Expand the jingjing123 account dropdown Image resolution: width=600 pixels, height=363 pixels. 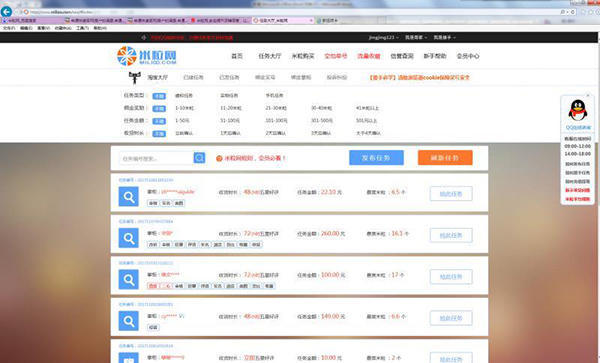384,37
